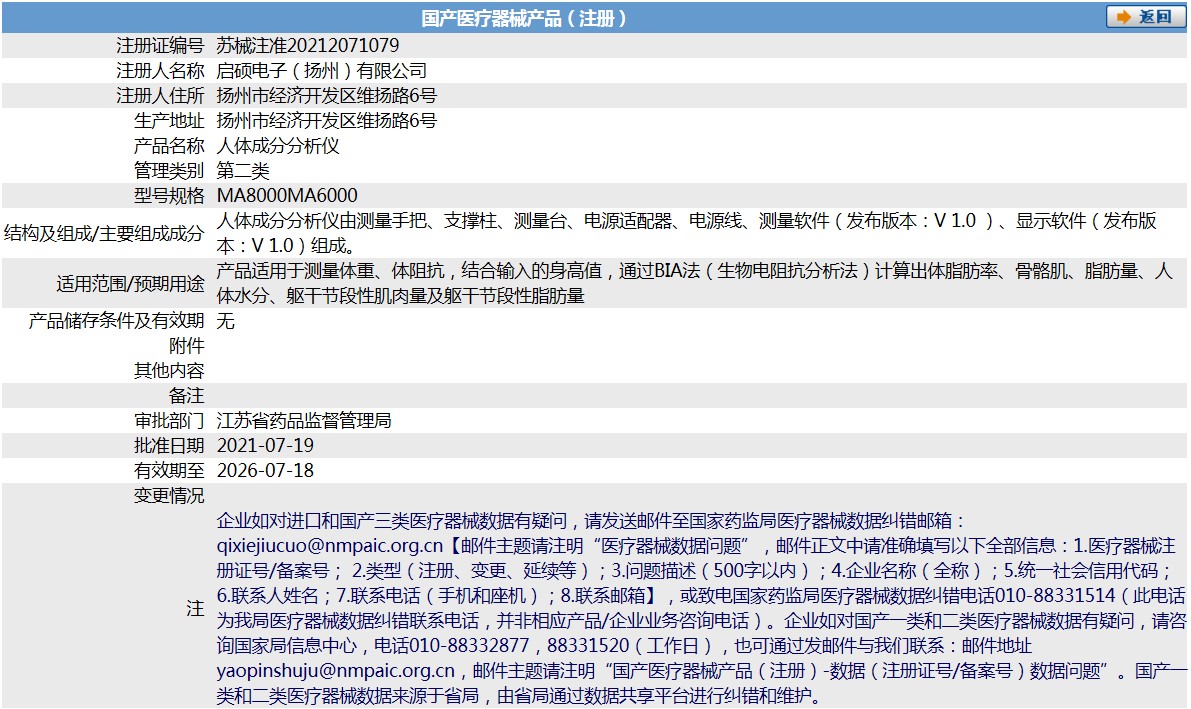This screenshot has width=1191, height=709.
Task: Select the composition text starting 人体成分分析仪由测量手把
Action: tap(687, 233)
